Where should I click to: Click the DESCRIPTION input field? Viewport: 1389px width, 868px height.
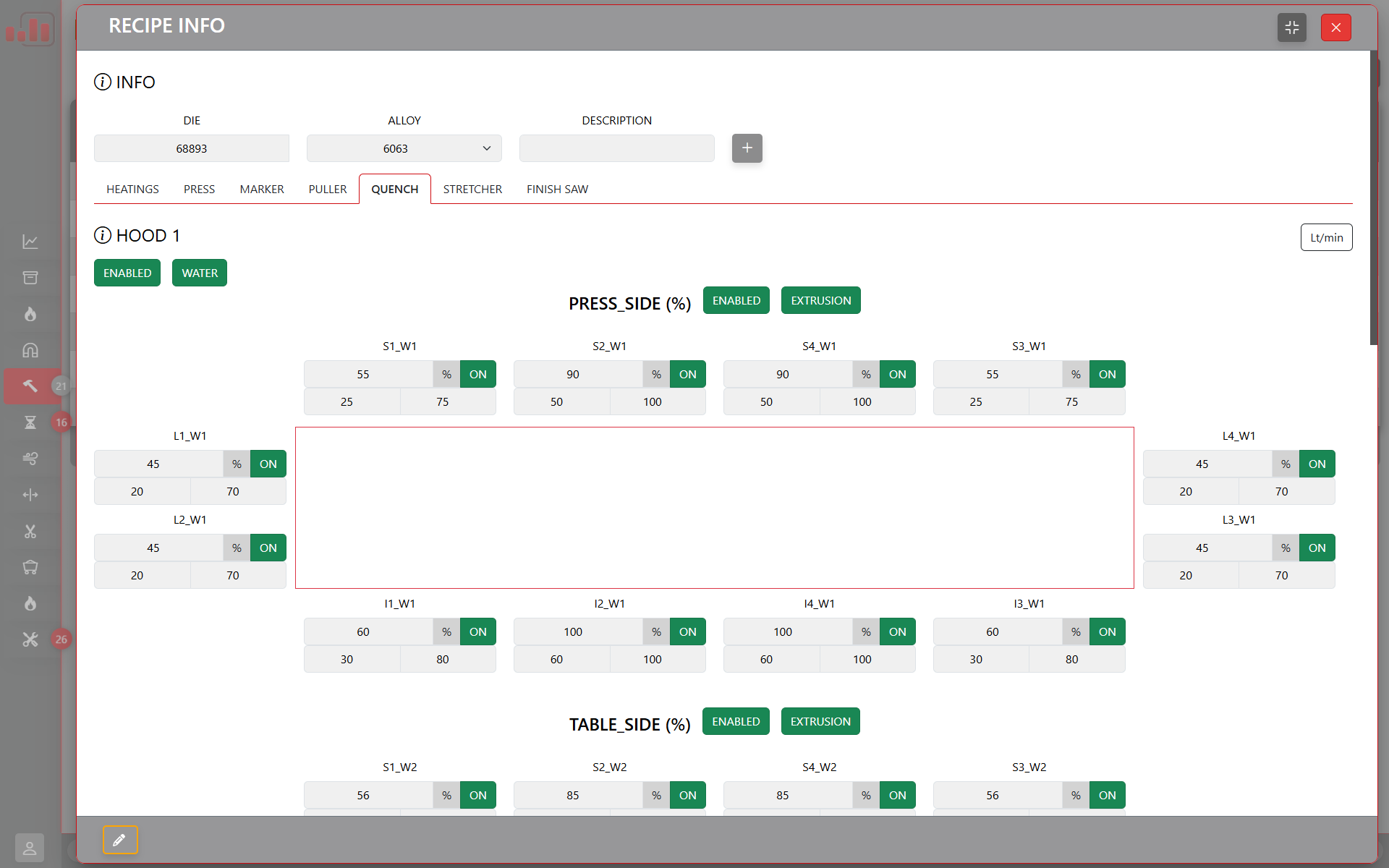(616, 148)
